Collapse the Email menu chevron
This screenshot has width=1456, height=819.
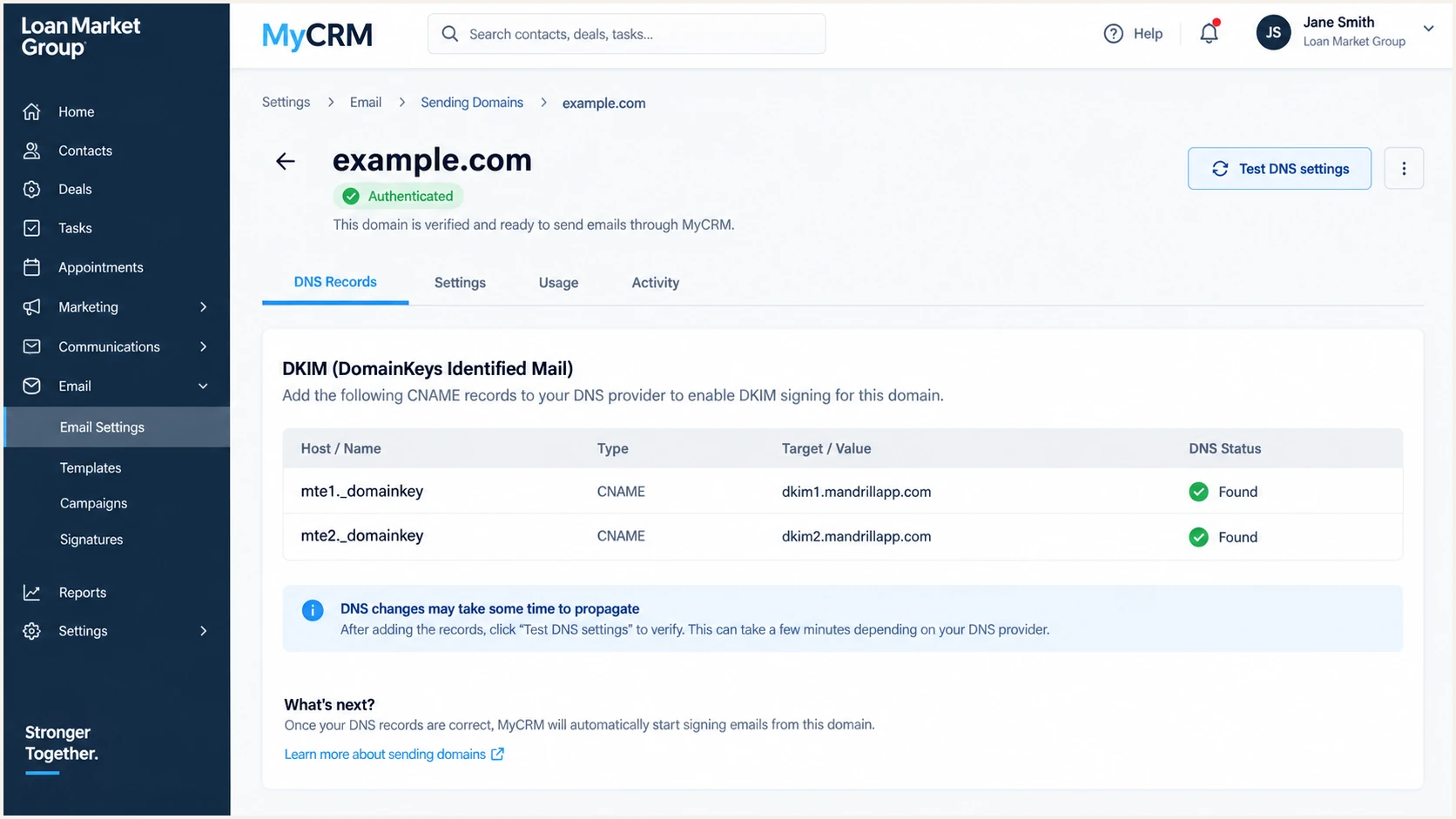pos(203,386)
